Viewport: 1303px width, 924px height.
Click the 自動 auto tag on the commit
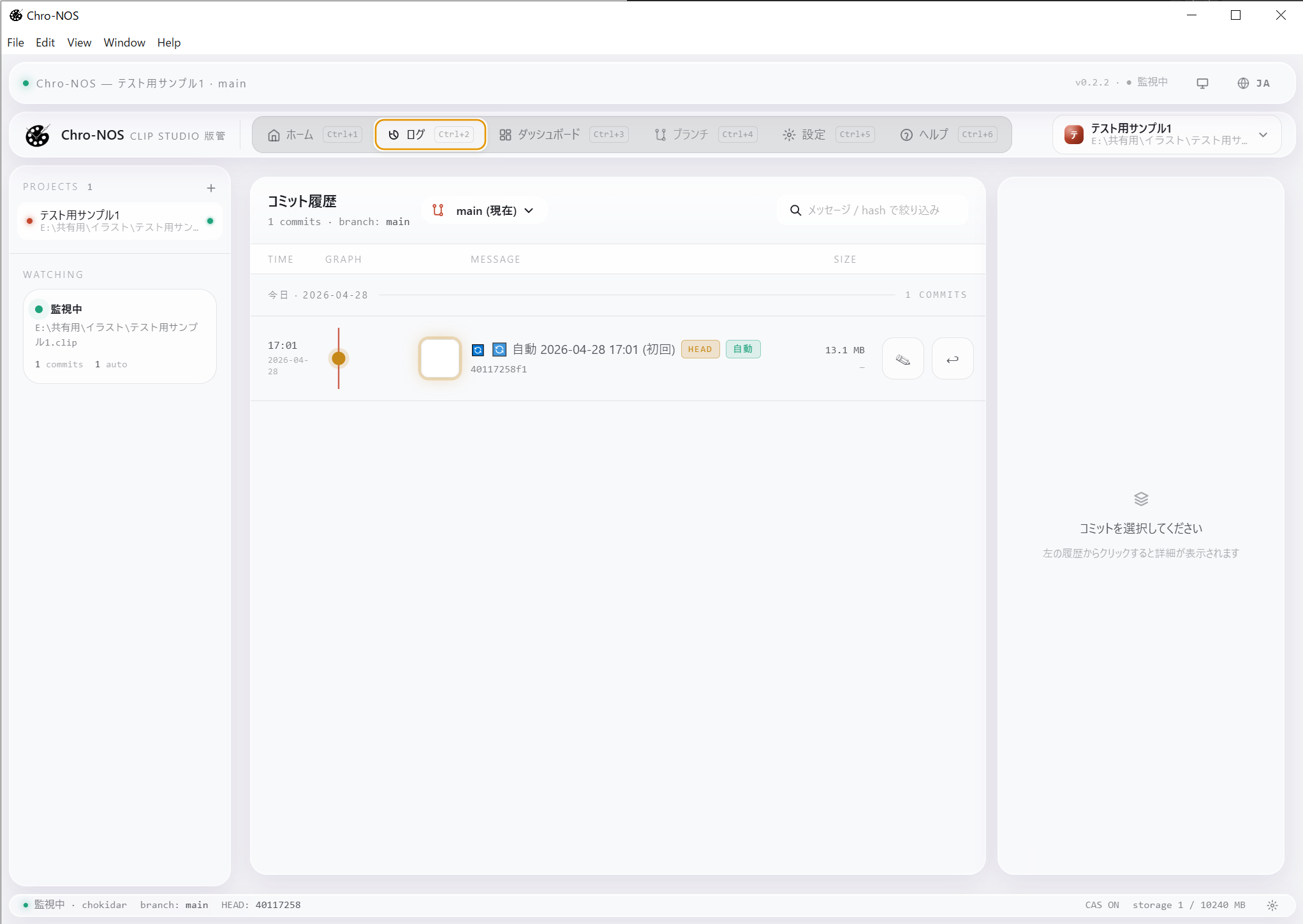click(743, 349)
